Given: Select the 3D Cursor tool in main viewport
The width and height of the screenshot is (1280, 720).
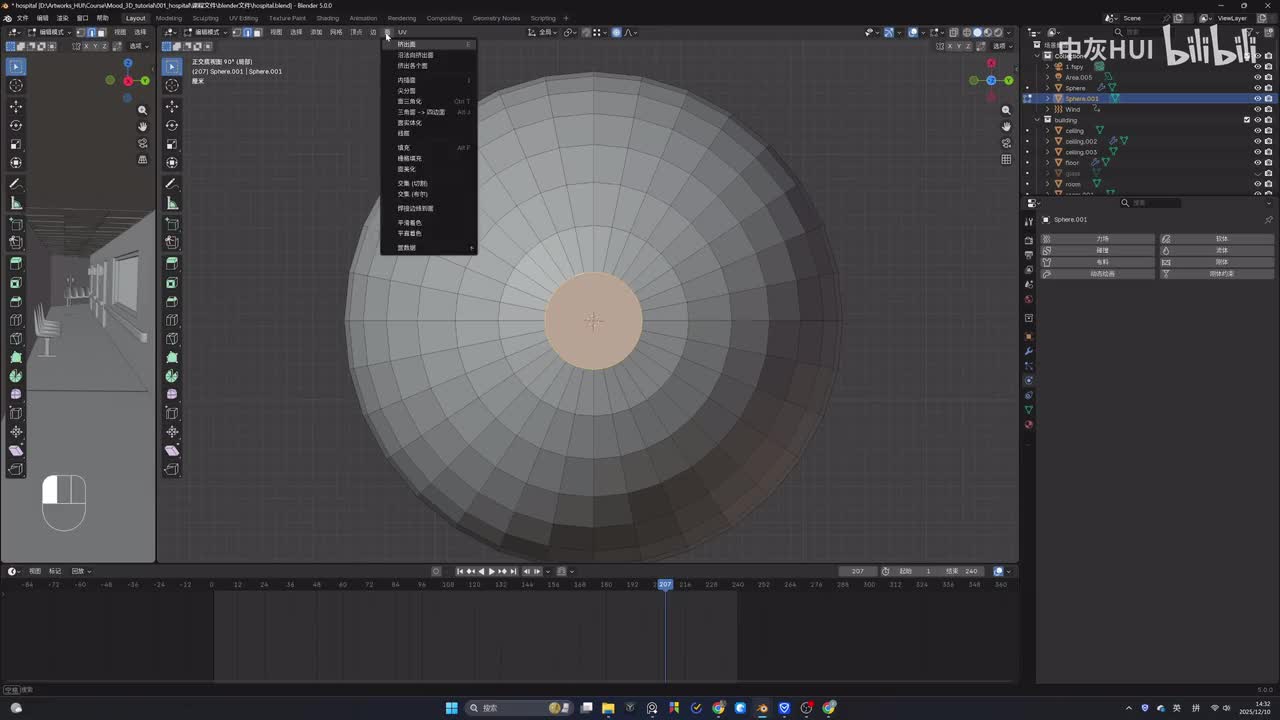Looking at the screenshot, I should pos(172,86).
